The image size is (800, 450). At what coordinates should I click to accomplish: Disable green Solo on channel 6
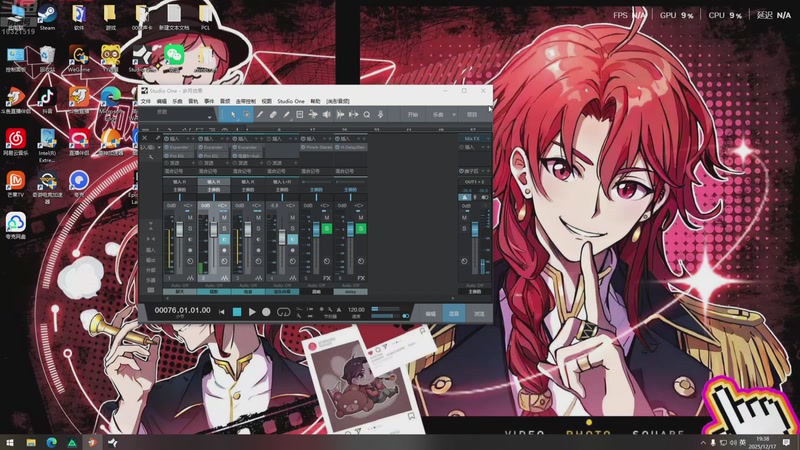(361, 229)
